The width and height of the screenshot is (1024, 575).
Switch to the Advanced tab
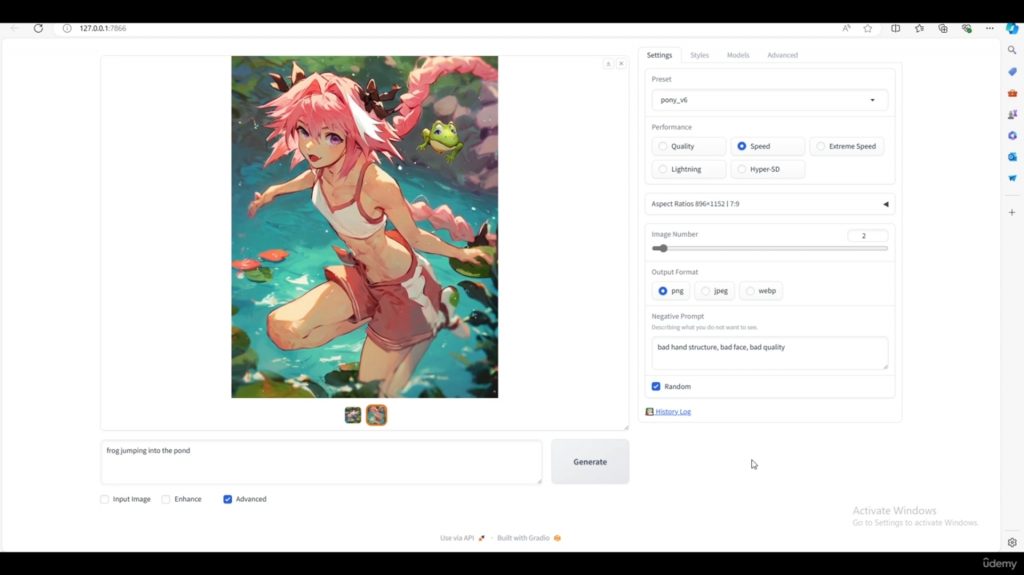(782, 55)
